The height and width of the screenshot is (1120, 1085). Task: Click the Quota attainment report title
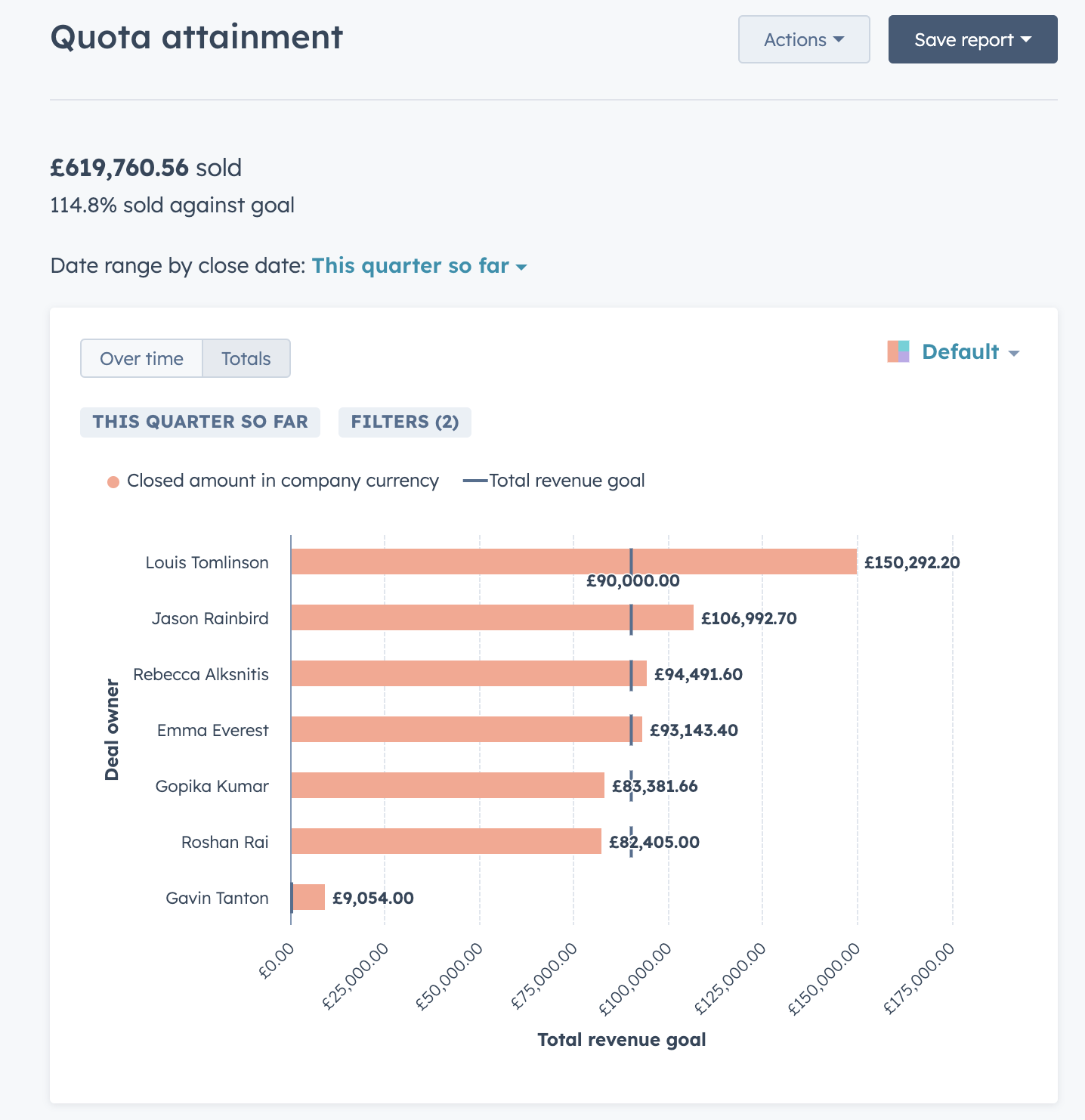(196, 37)
